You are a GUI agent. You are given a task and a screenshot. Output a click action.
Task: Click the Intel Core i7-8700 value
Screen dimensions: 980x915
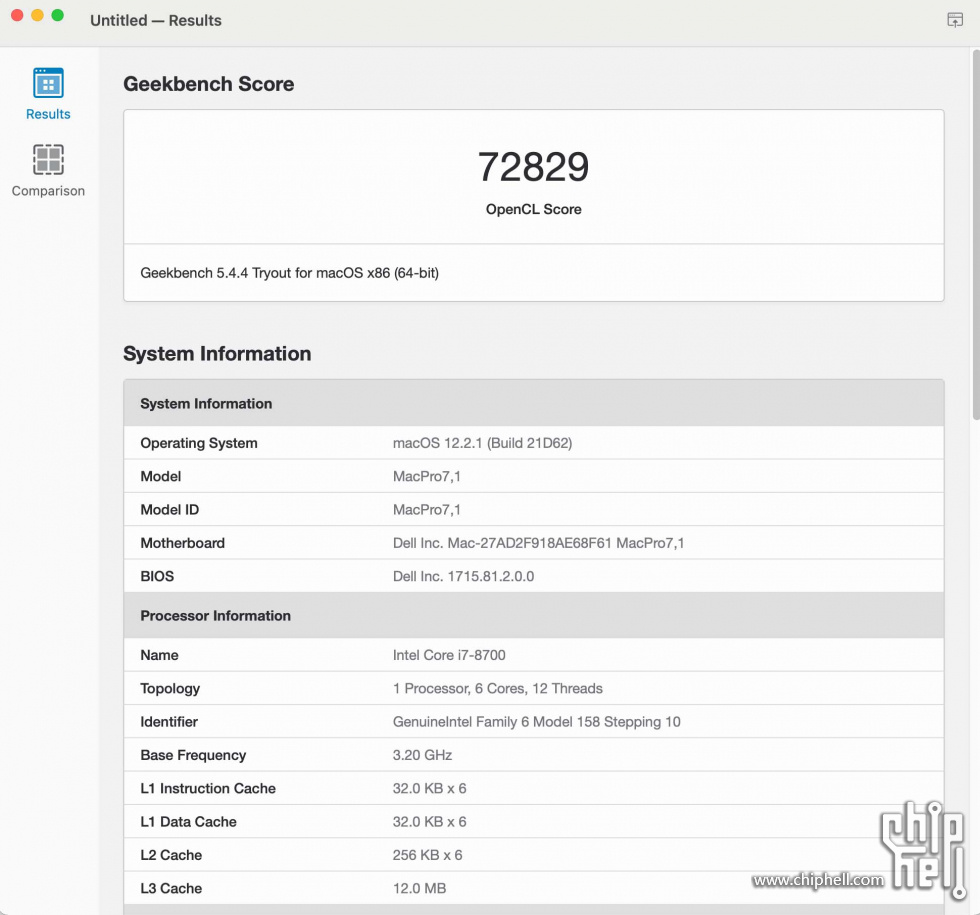[x=449, y=655]
